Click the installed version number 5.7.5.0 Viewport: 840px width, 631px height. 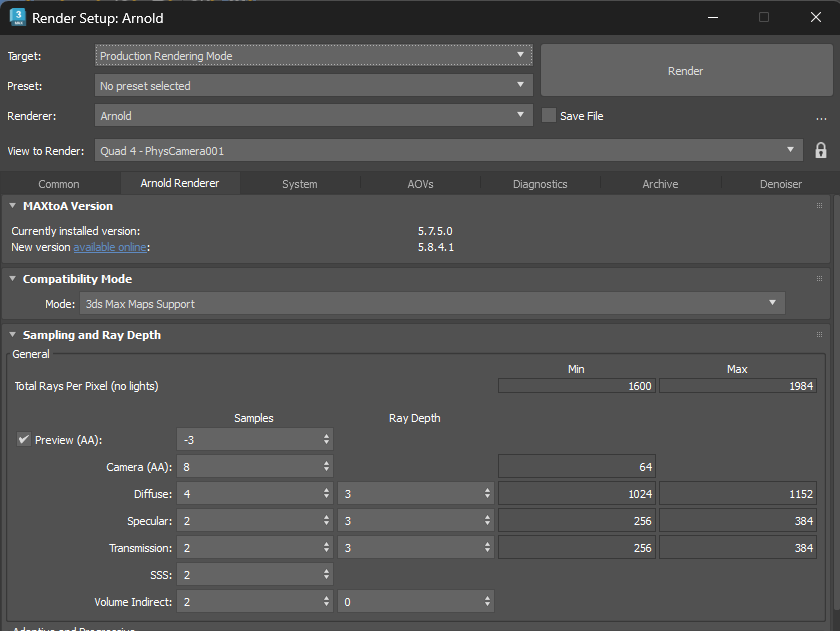[435, 231]
